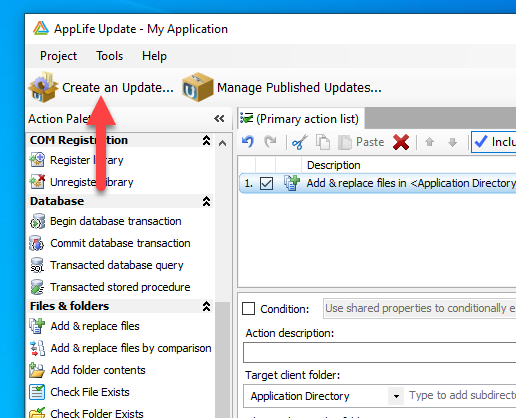
Task: Click the COM Registration heading
Action: click(x=79, y=140)
